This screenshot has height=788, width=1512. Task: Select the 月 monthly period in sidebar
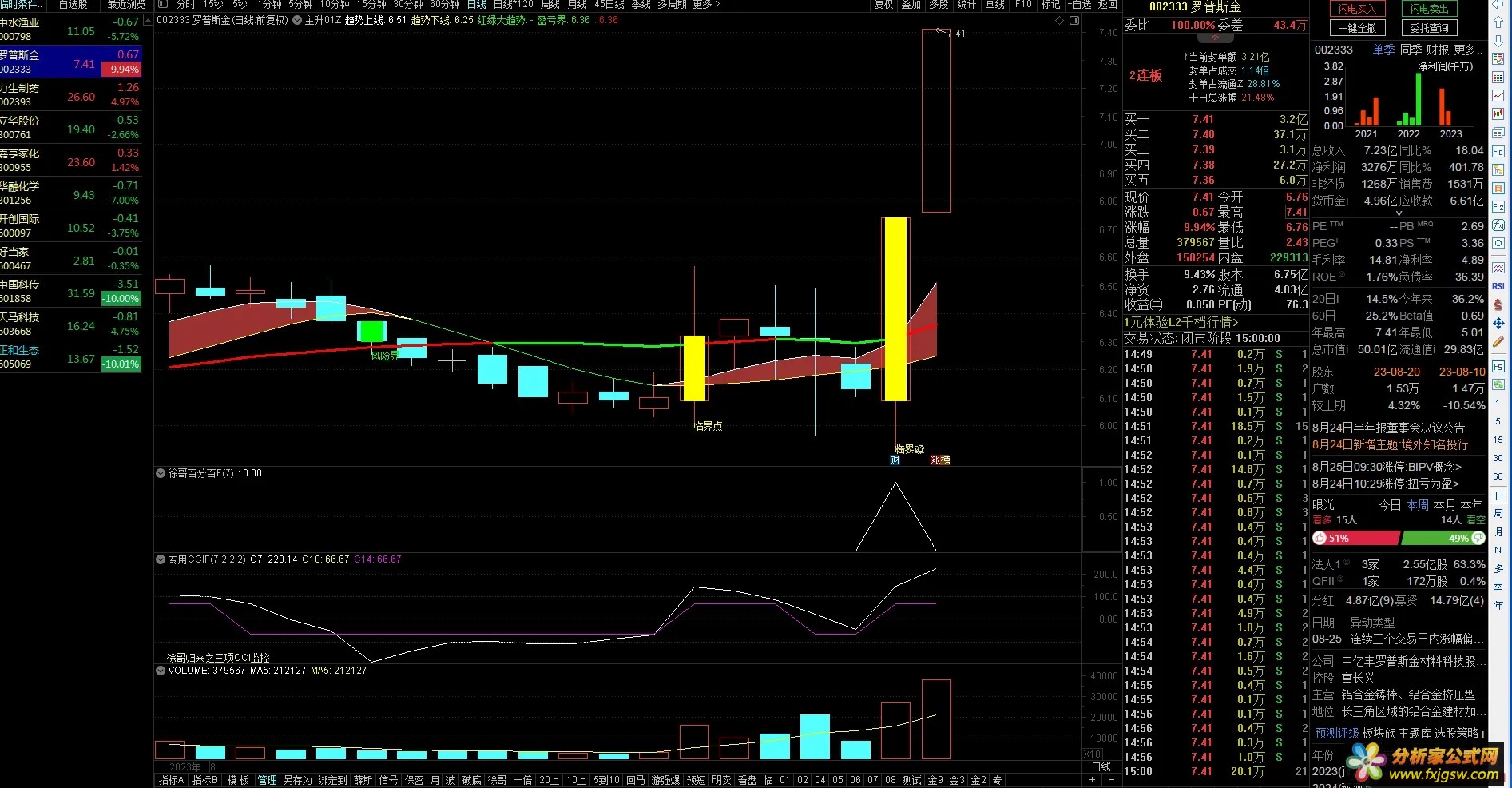(1498, 531)
